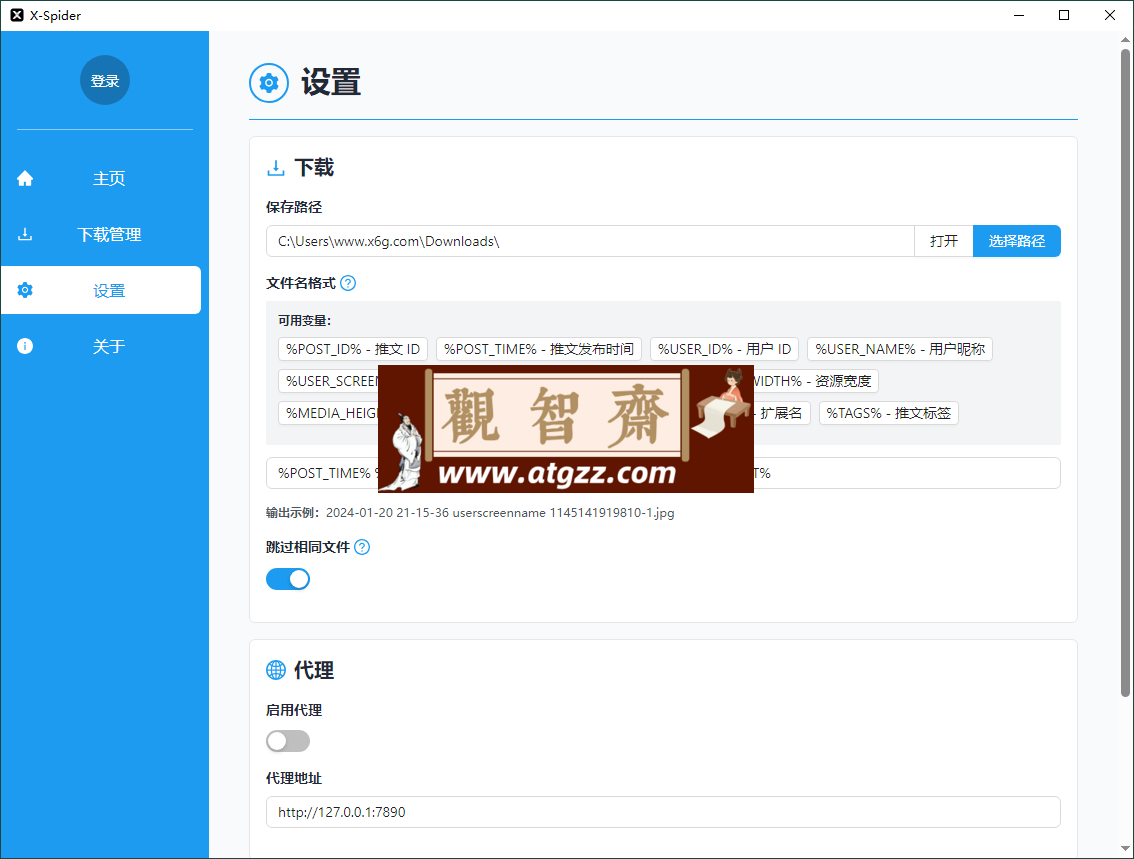Focus the 代理地址 proxy address field
Screen dimensions: 1134x859
pos(663,812)
